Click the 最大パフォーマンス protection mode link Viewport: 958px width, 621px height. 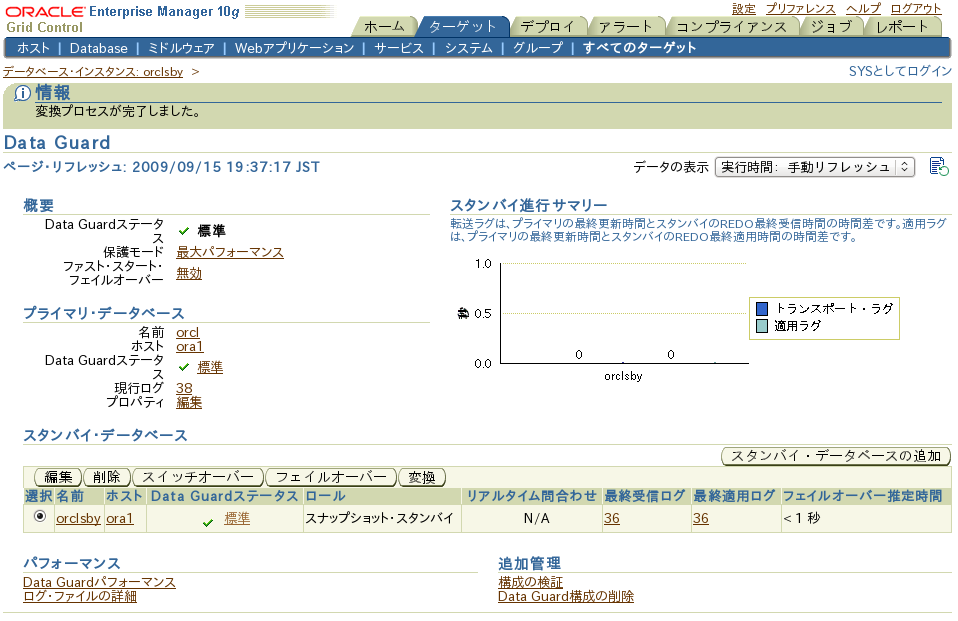click(x=230, y=252)
